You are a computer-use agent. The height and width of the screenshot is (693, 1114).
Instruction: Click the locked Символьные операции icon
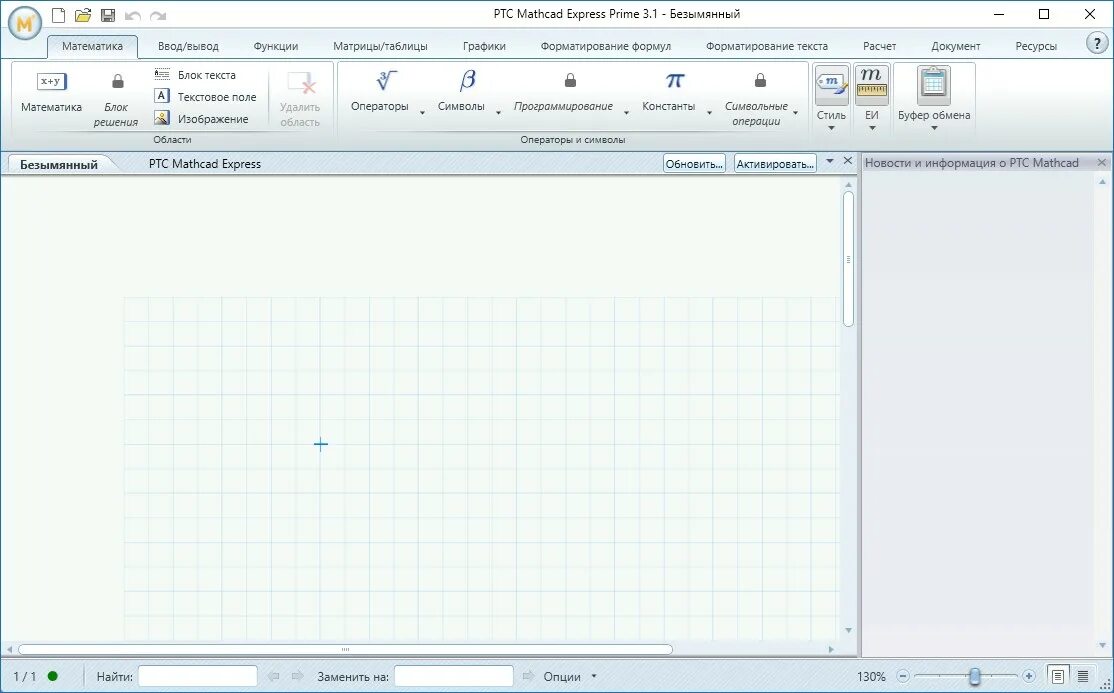pos(760,80)
